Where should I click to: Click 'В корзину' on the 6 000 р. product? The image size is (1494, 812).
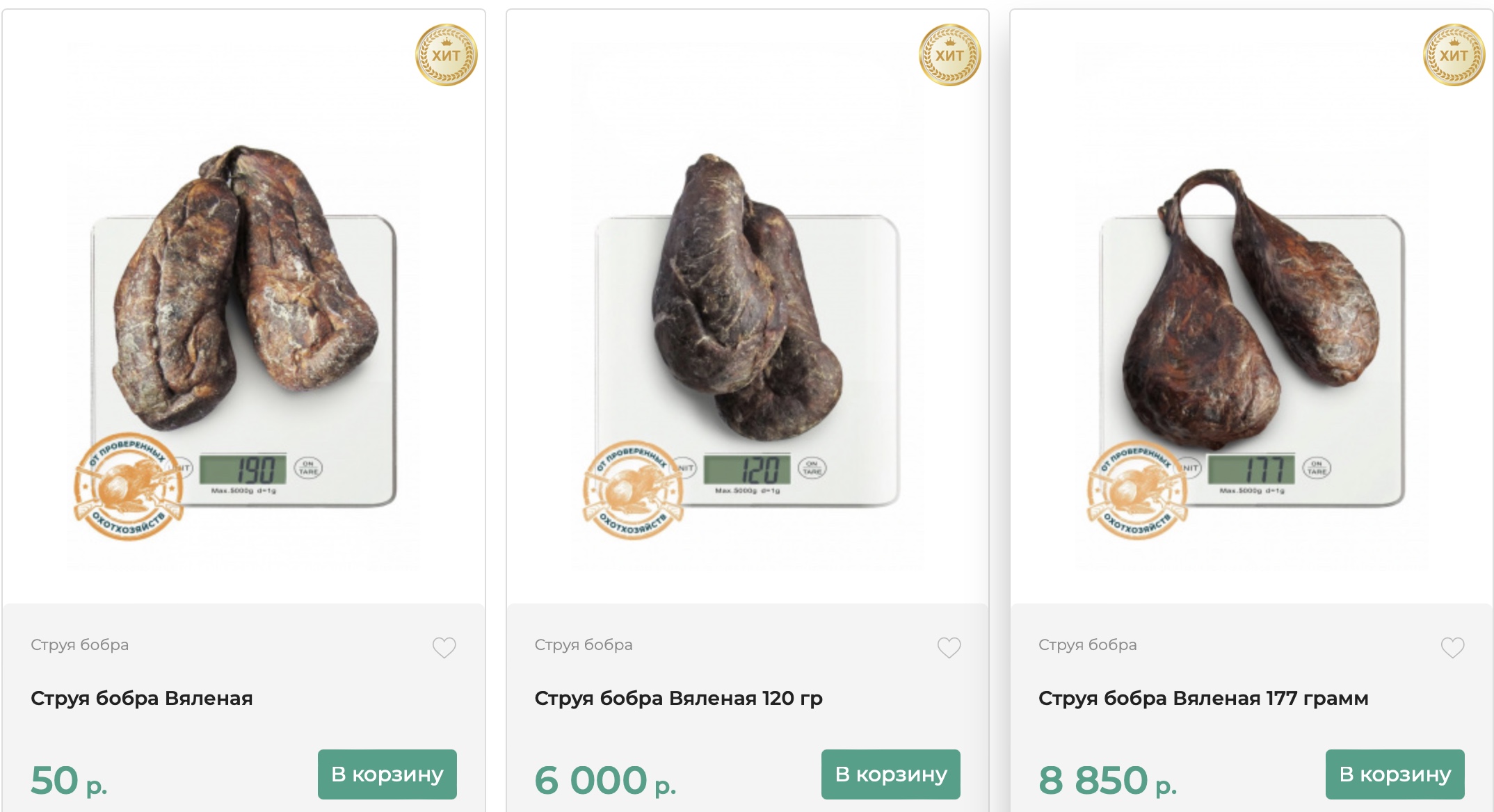(892, 773)
